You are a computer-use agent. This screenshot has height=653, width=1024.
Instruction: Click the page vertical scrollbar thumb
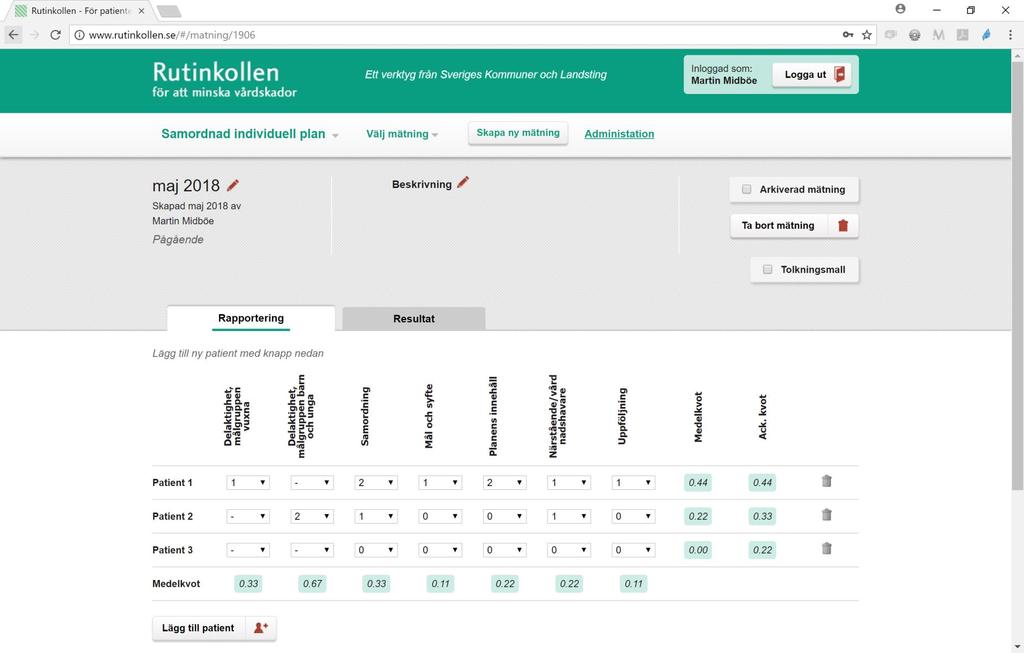tap(1017, 274)
